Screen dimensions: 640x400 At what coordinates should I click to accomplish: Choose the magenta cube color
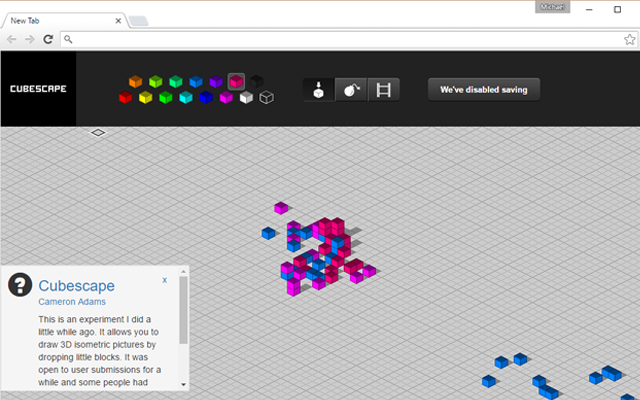click(226, 98)
